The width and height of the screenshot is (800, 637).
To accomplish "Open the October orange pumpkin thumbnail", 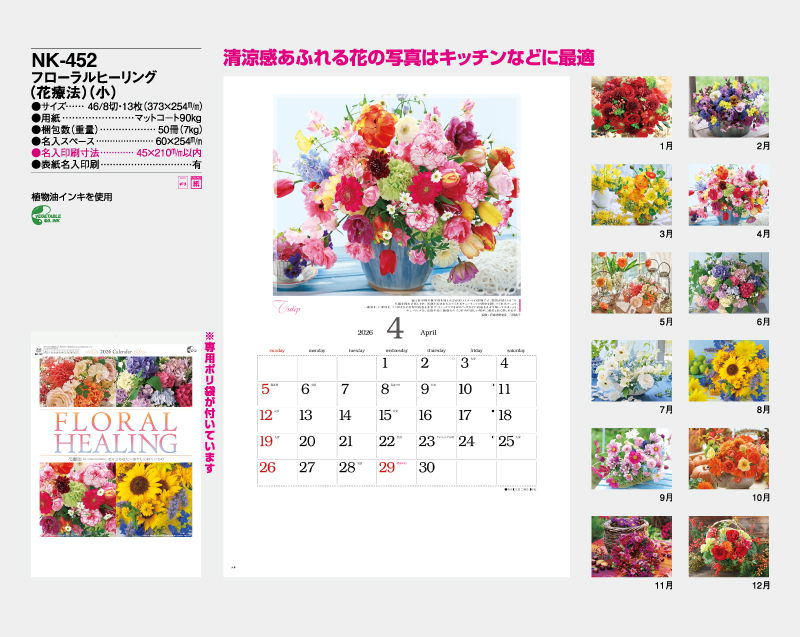I will pos(729,458).
